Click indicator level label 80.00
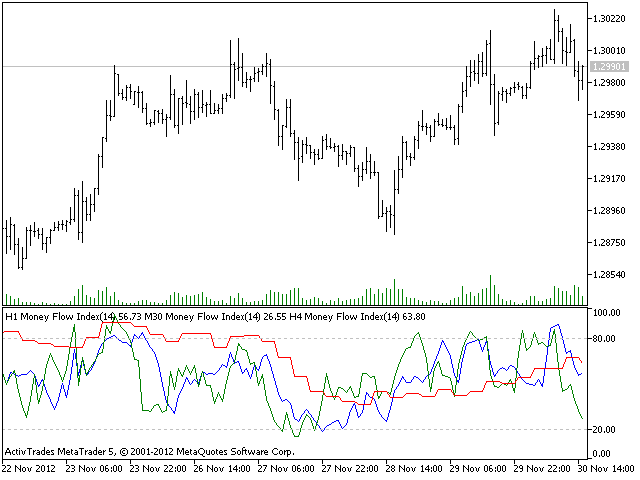The width and height of the screenshot is (640, 480). pos(604,339)
